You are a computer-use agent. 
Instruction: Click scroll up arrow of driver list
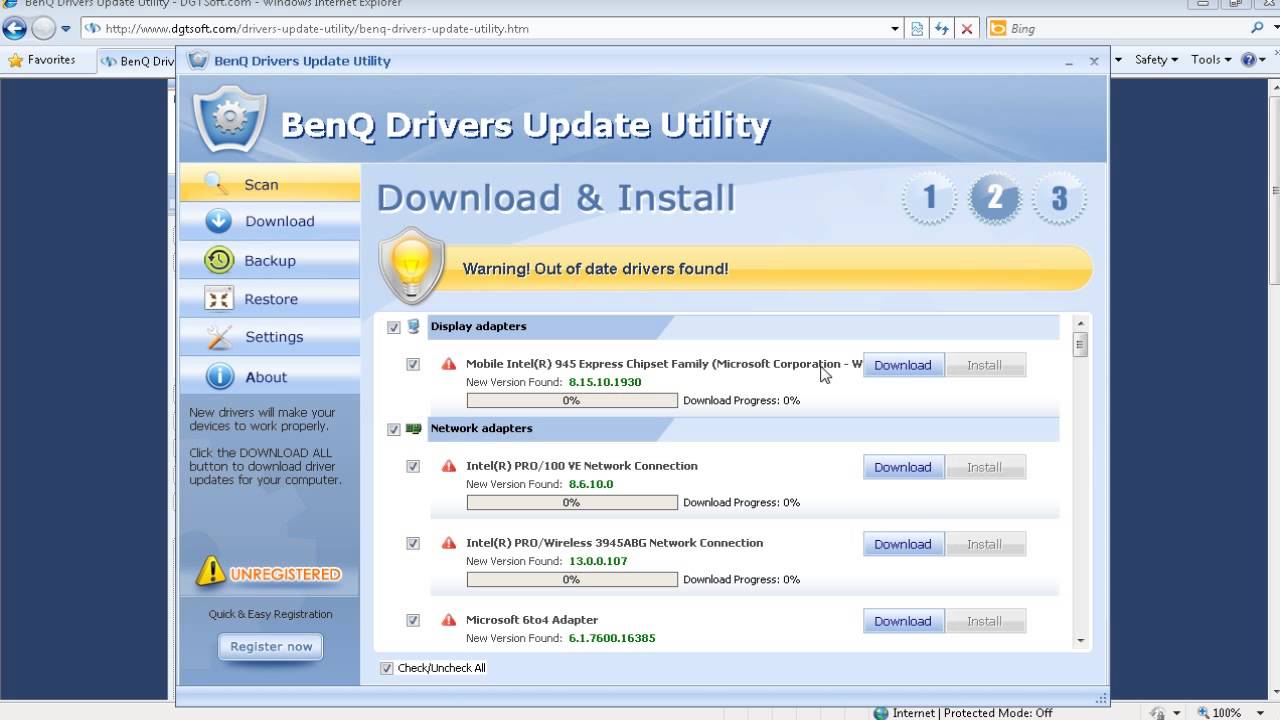click(1080, 324)
